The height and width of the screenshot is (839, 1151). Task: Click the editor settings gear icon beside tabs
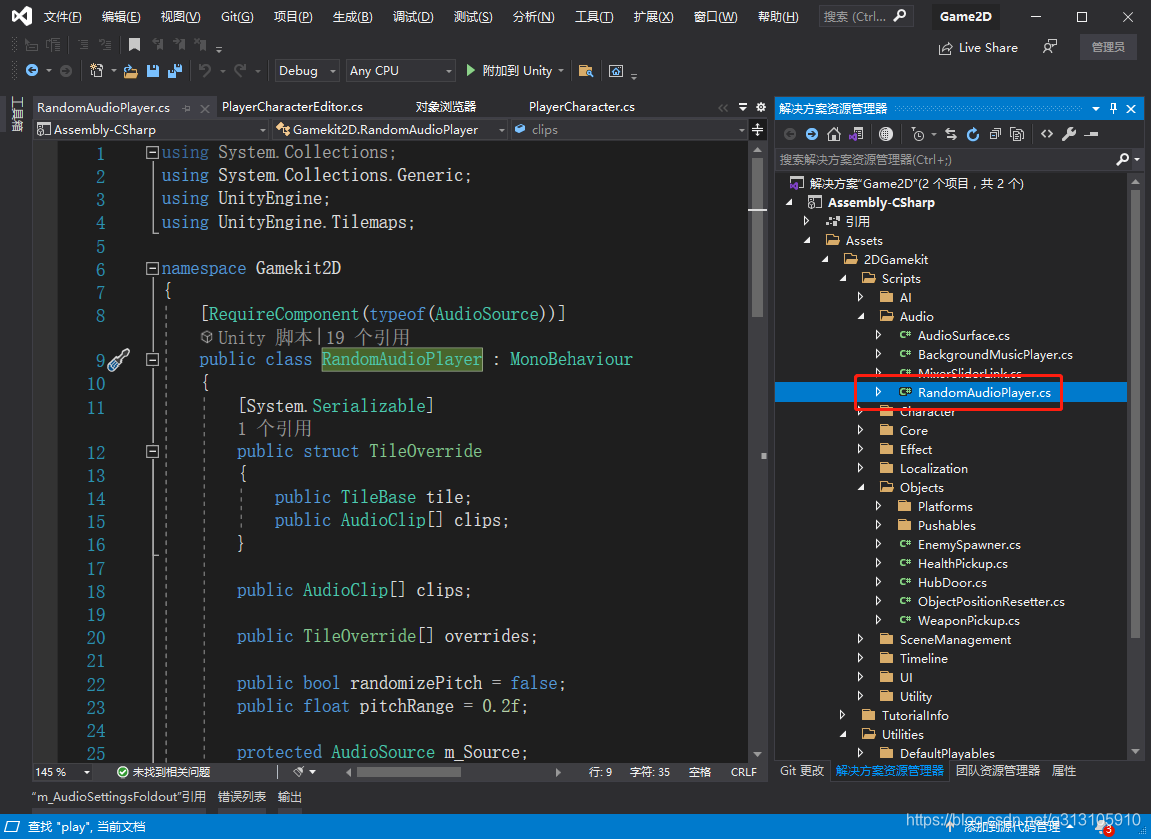coord(761,107)
